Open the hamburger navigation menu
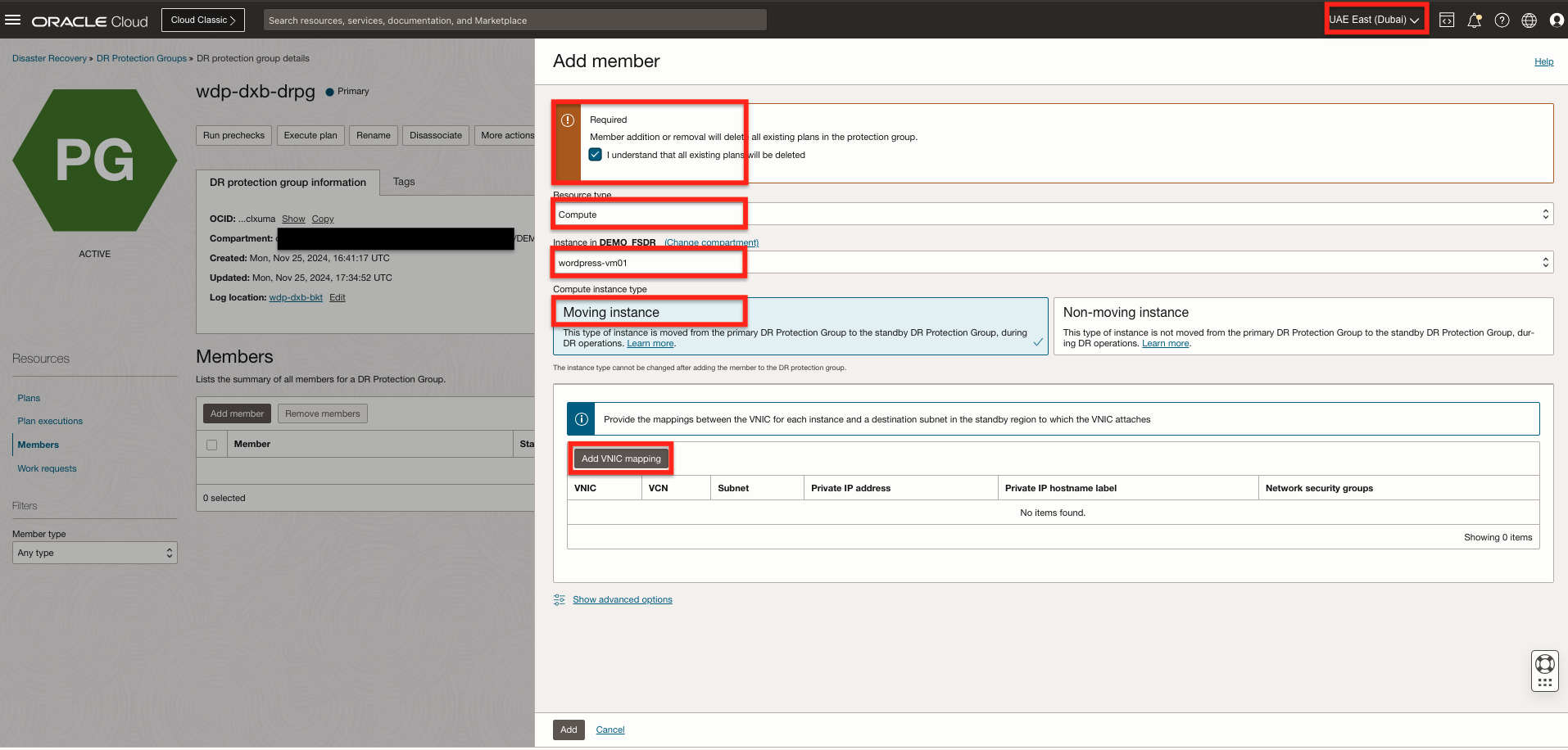Viewport: 1568px width, 750px height. click(13, 20)
